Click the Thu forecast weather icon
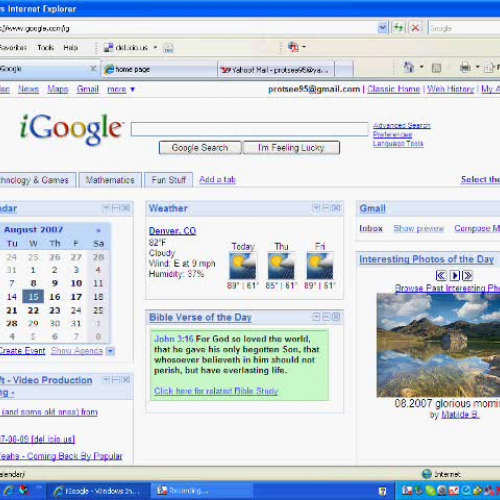This screenshot has width=500, height=500. click(281, 266)
